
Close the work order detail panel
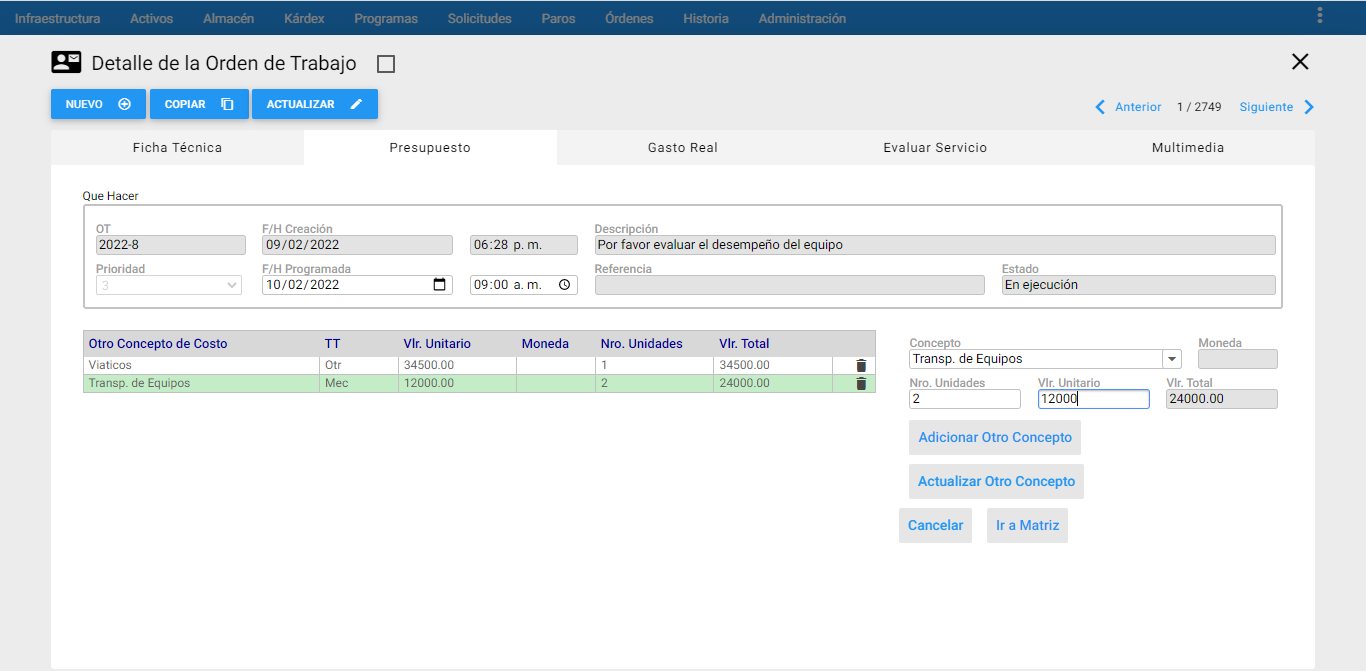pyautogui.click(x=1300, y=62)
